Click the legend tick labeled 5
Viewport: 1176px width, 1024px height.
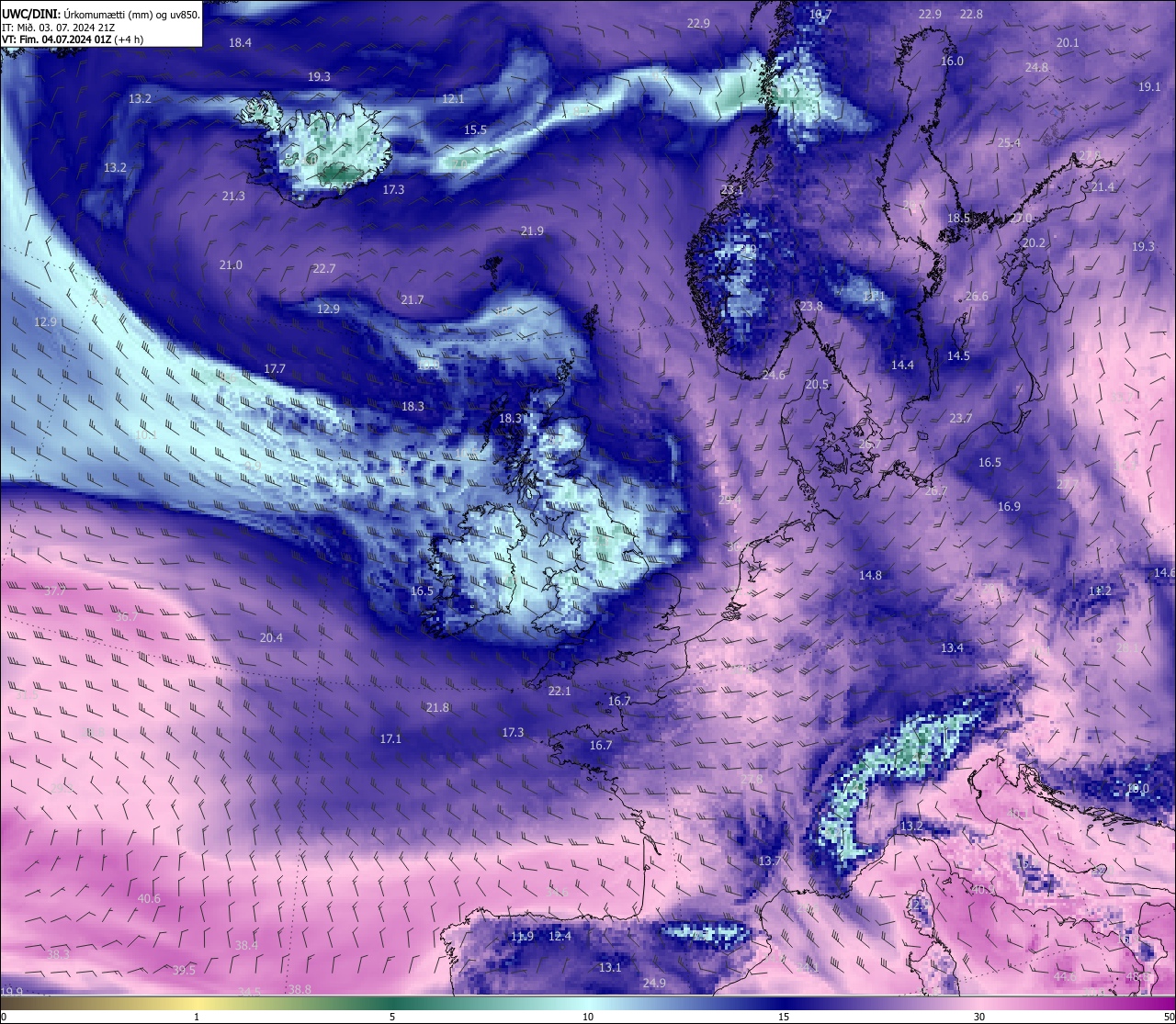point(392,1017)
